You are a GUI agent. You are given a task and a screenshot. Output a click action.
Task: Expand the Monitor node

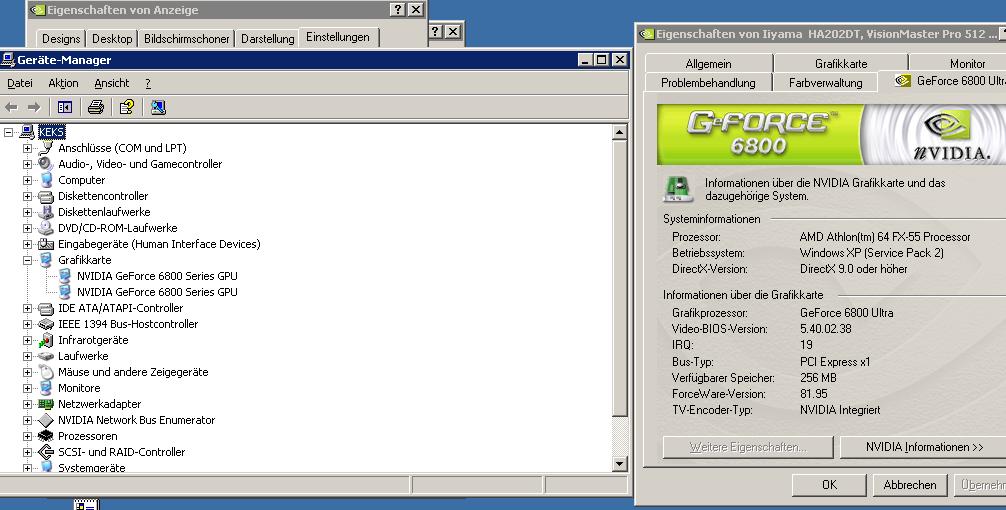[27, 388]
